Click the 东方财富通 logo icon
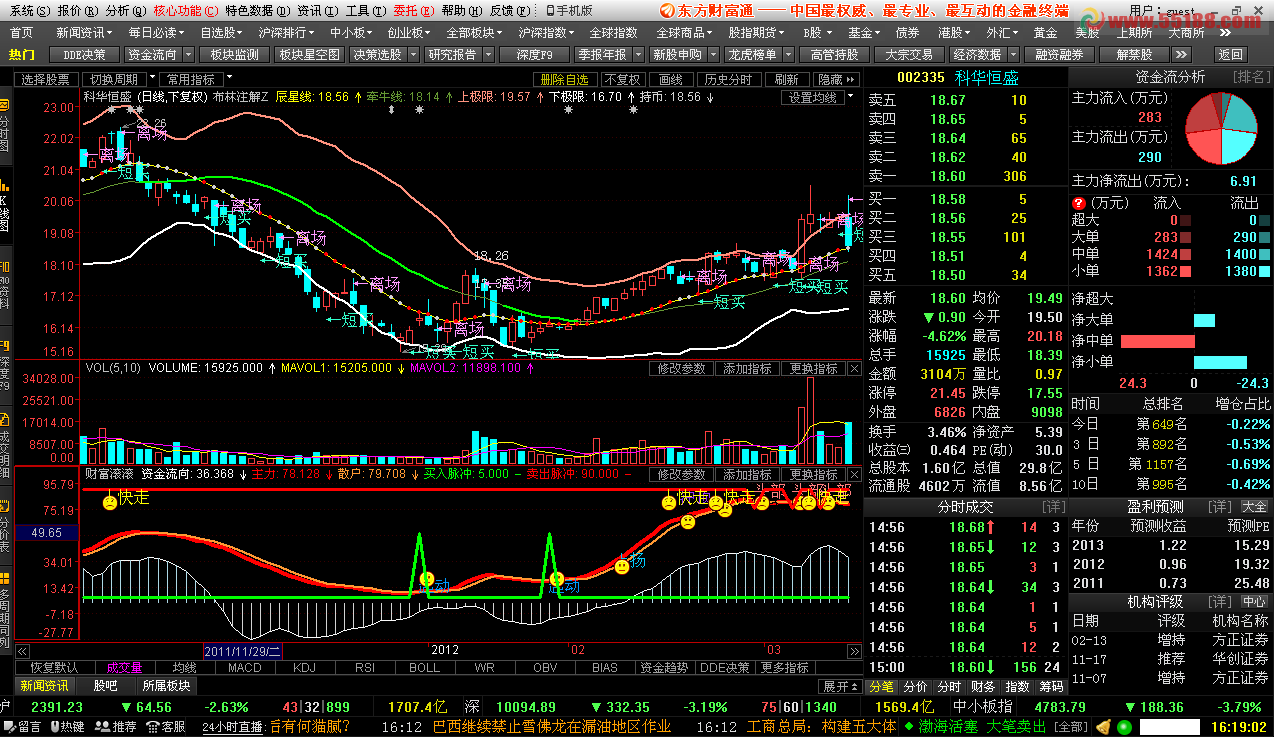Image resolution: width=1274 pixels, height=737 pixels. click(x=666, y=10)
